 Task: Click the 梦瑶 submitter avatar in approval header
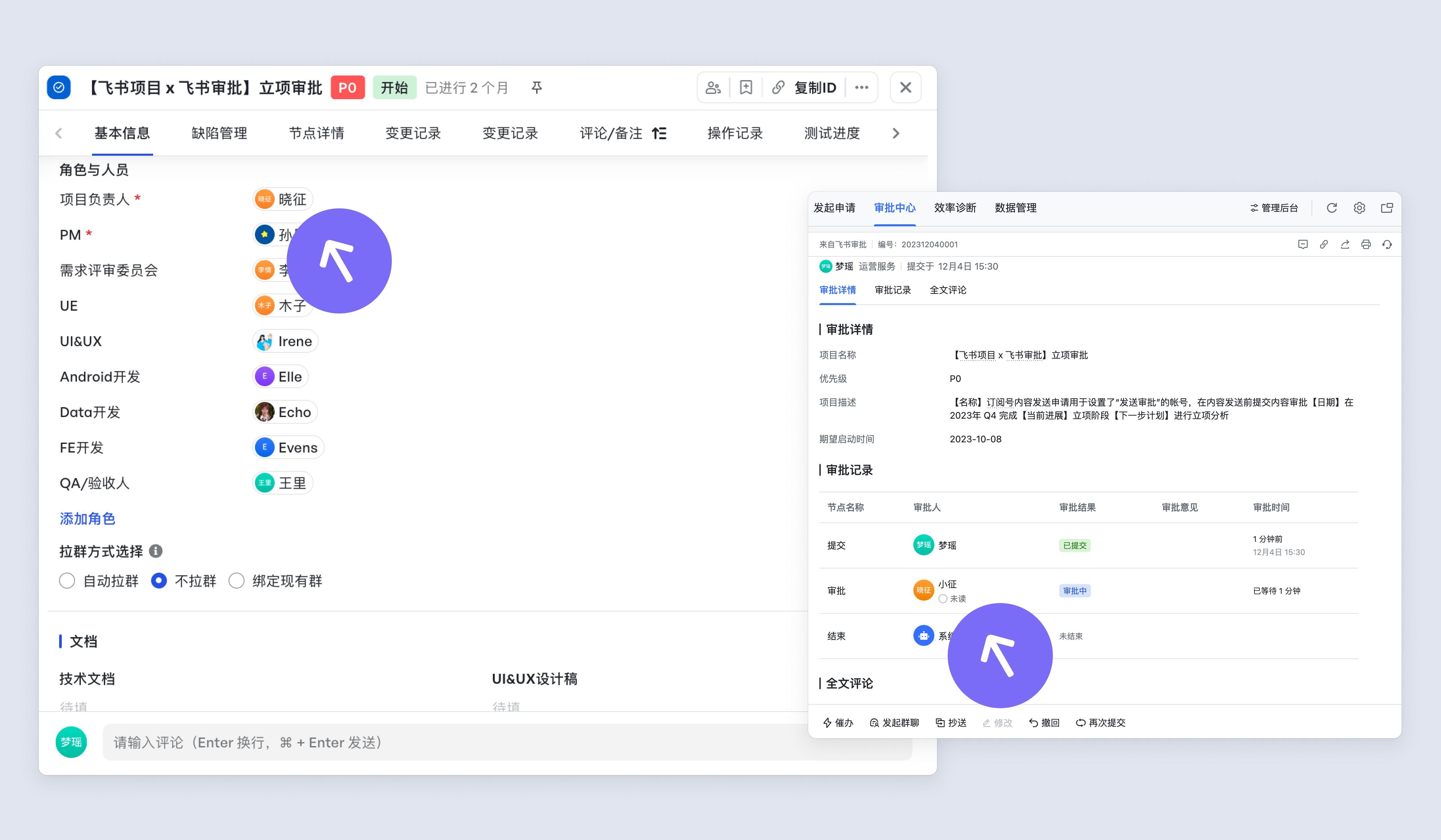pyautogui.click(x=825, y=266)
